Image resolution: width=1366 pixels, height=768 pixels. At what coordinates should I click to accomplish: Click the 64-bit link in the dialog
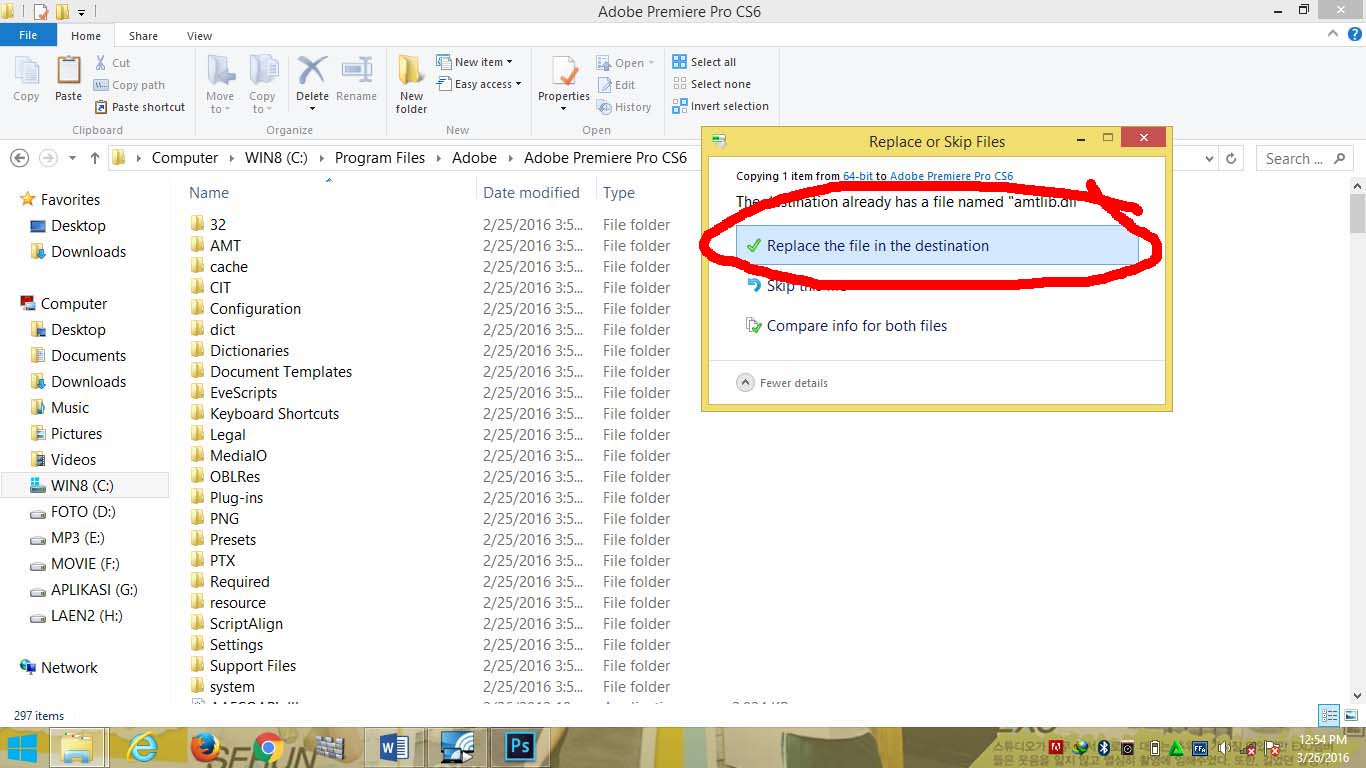point(858,176)
